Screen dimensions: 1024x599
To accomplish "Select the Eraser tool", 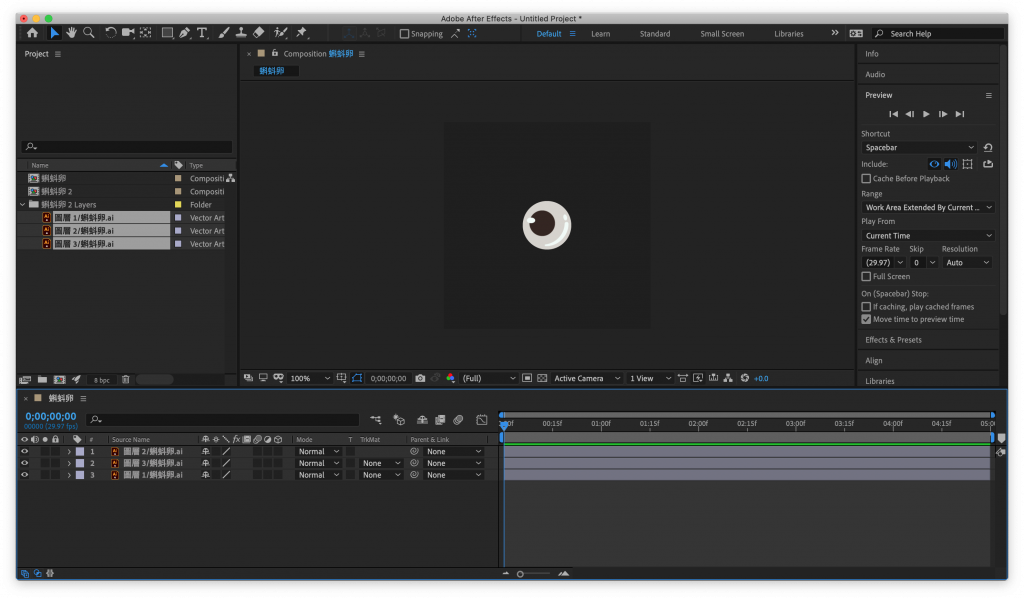I will pyautogui.click(x=259, y=33).
